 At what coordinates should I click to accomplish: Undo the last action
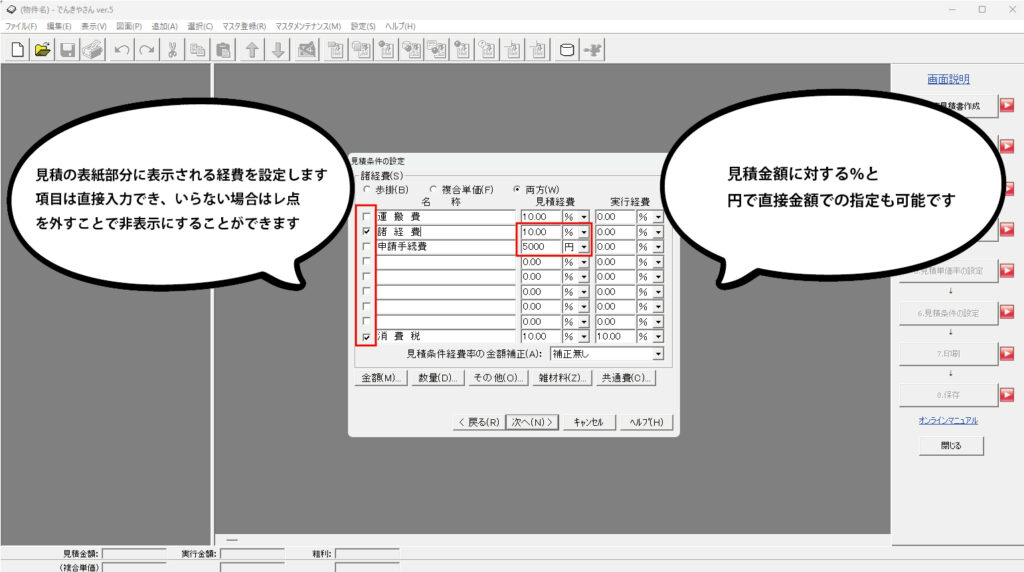tap(121, 50)
